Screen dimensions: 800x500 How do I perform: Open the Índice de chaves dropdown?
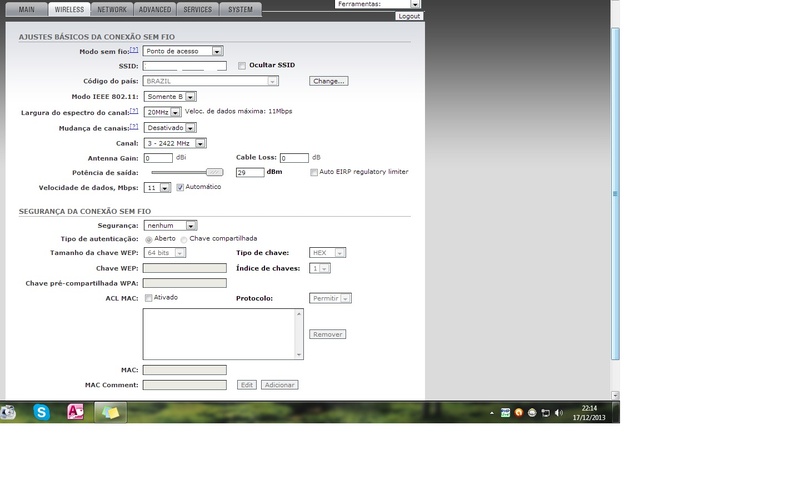320,268
